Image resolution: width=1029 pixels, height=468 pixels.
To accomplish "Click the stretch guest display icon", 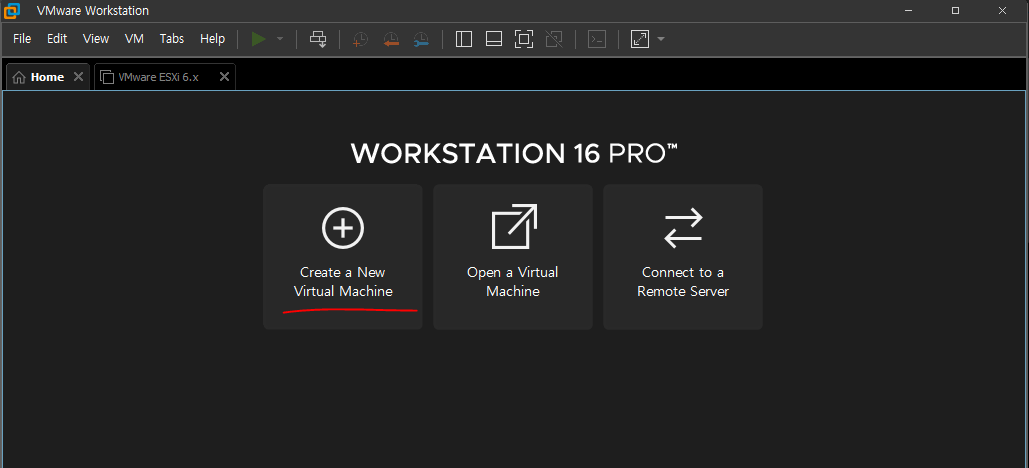I will [640, 39].
